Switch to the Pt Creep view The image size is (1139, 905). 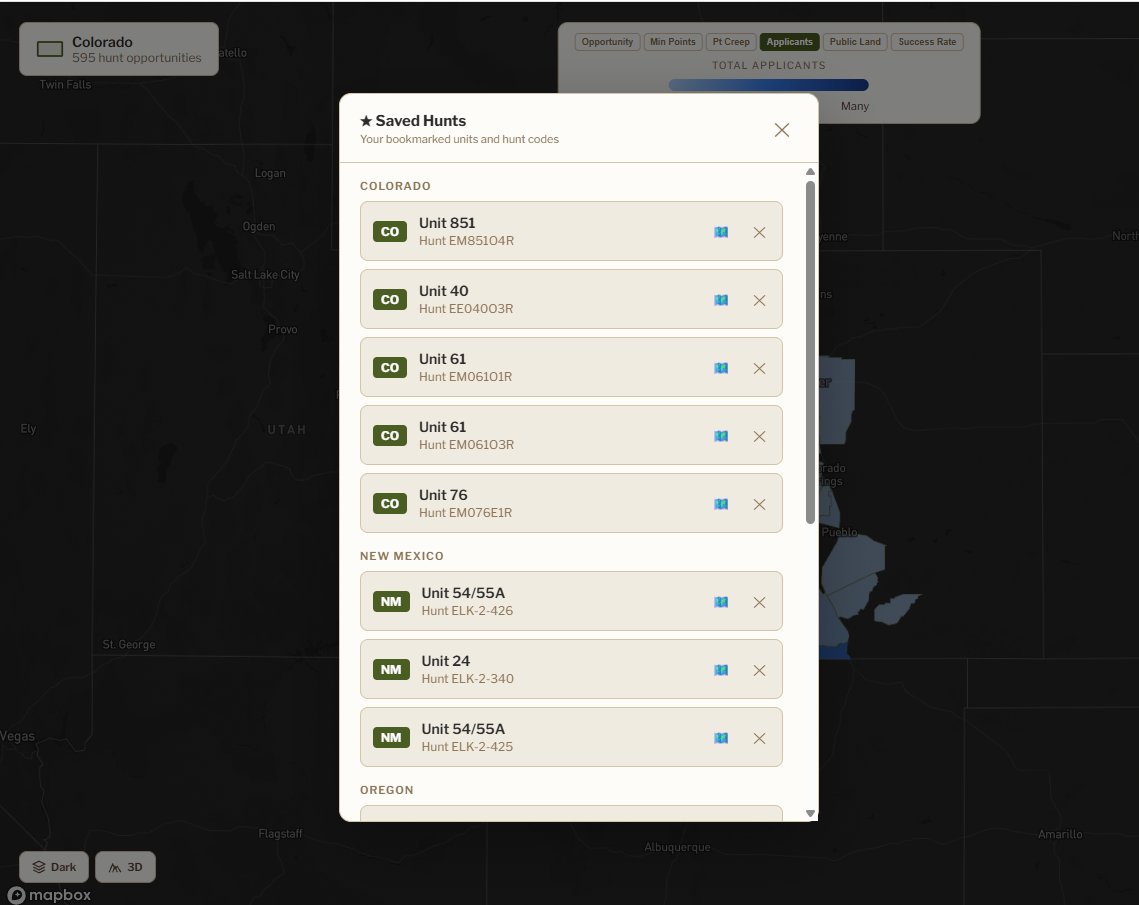pos(731,41)
